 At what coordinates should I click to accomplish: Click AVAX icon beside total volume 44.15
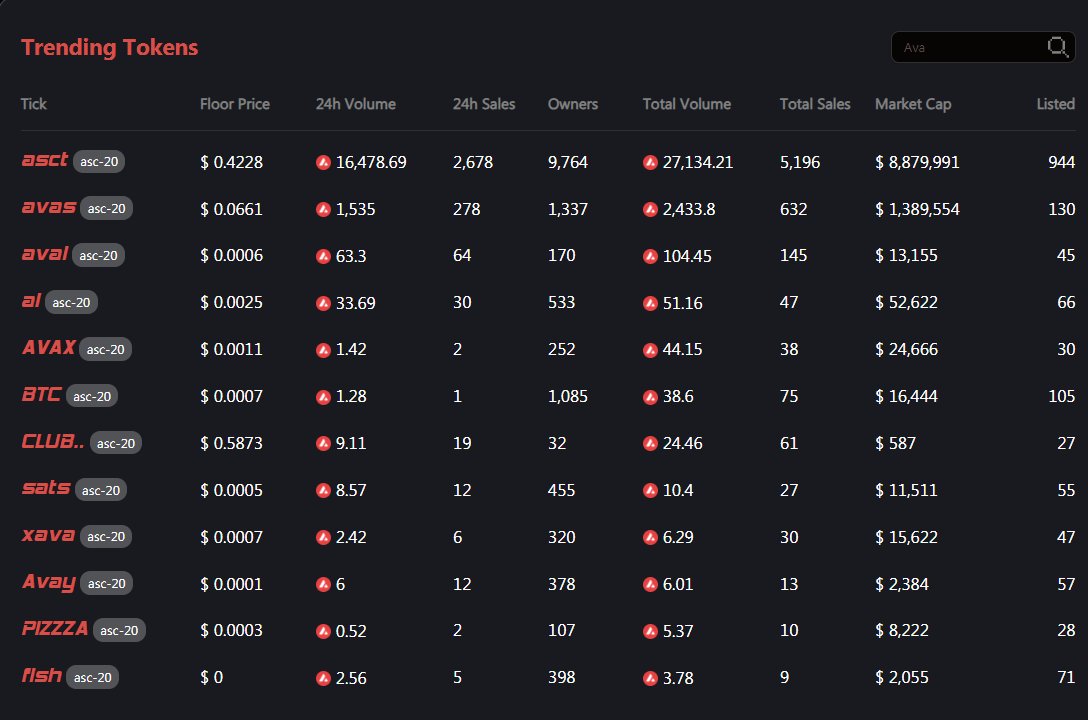point(650,350)
